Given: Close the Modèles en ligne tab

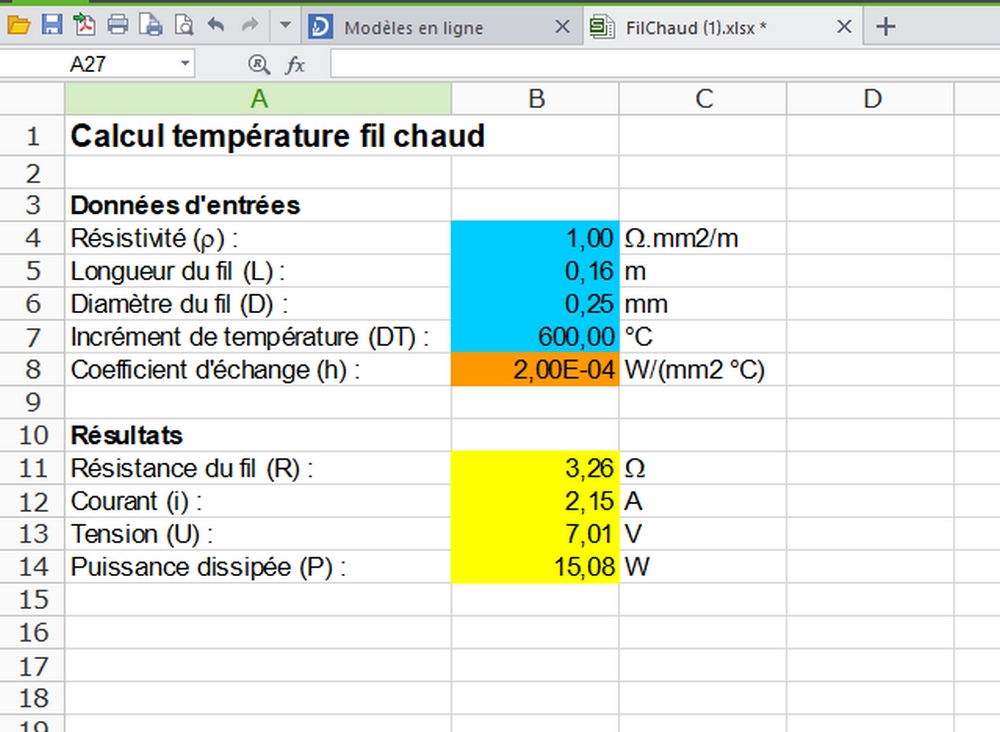Looking at the screenshot, I should tap(562, 27).
